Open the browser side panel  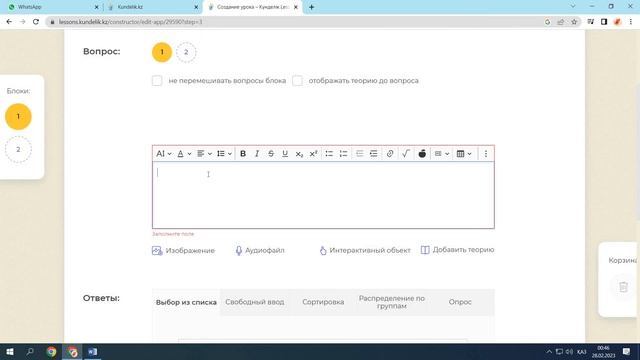point(604,22)
